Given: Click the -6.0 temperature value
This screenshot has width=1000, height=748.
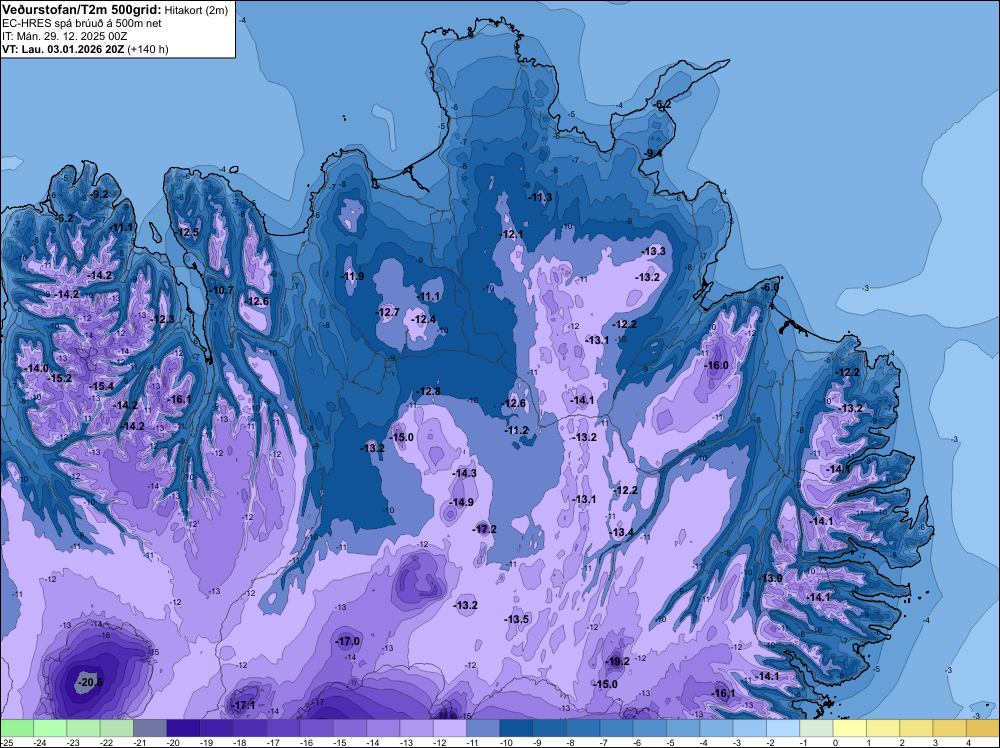Looking at the screenshot, I should coord(770,288).
